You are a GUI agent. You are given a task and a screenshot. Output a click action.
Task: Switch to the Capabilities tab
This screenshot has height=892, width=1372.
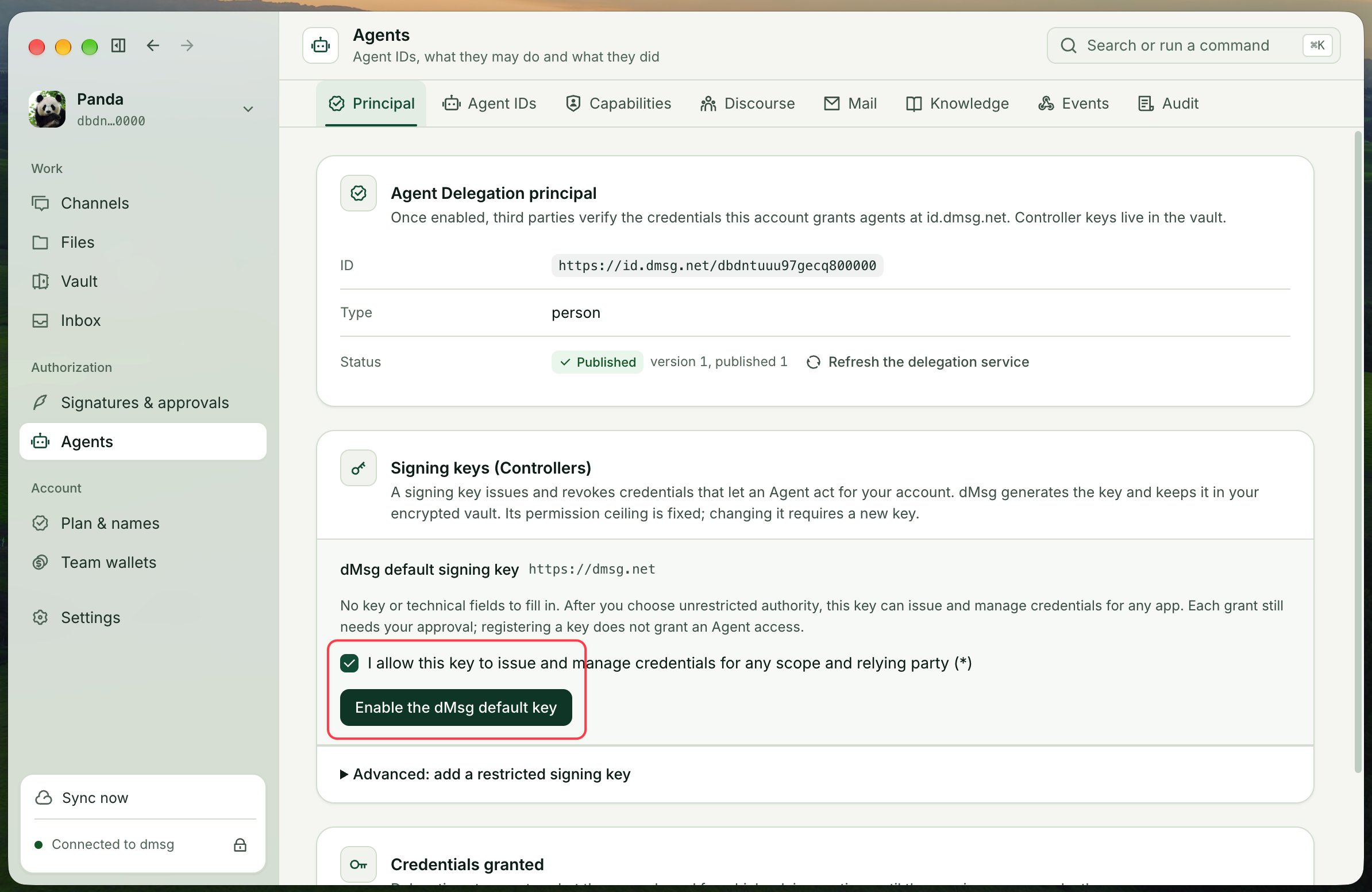coord(619,104)
